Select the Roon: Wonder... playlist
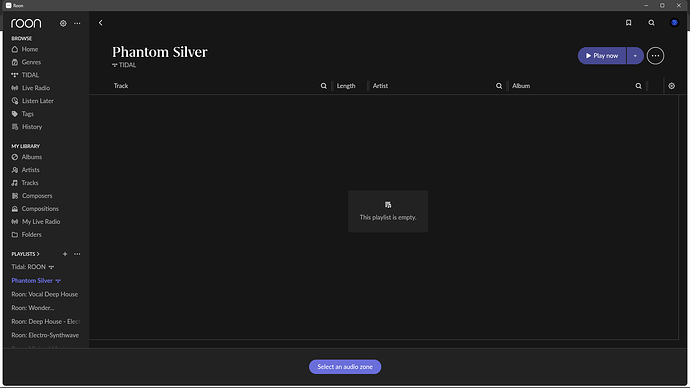690x388 pixels. pos(33,307)
